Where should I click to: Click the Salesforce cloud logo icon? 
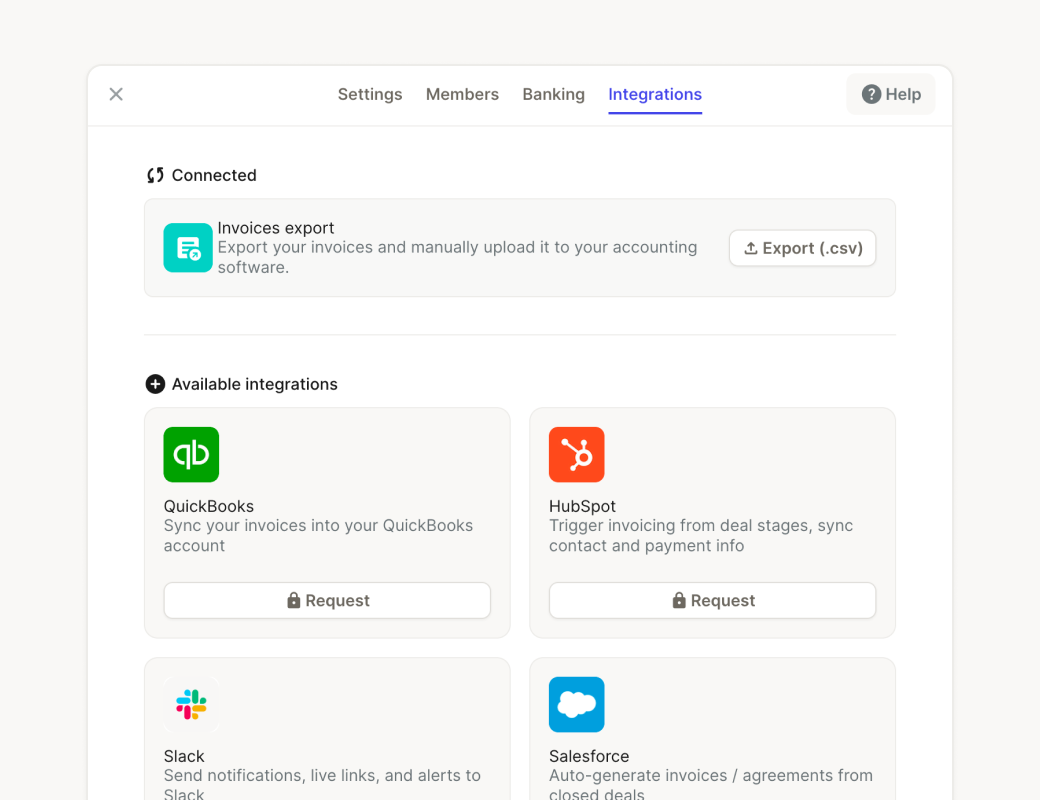click(x=576, y=705)
